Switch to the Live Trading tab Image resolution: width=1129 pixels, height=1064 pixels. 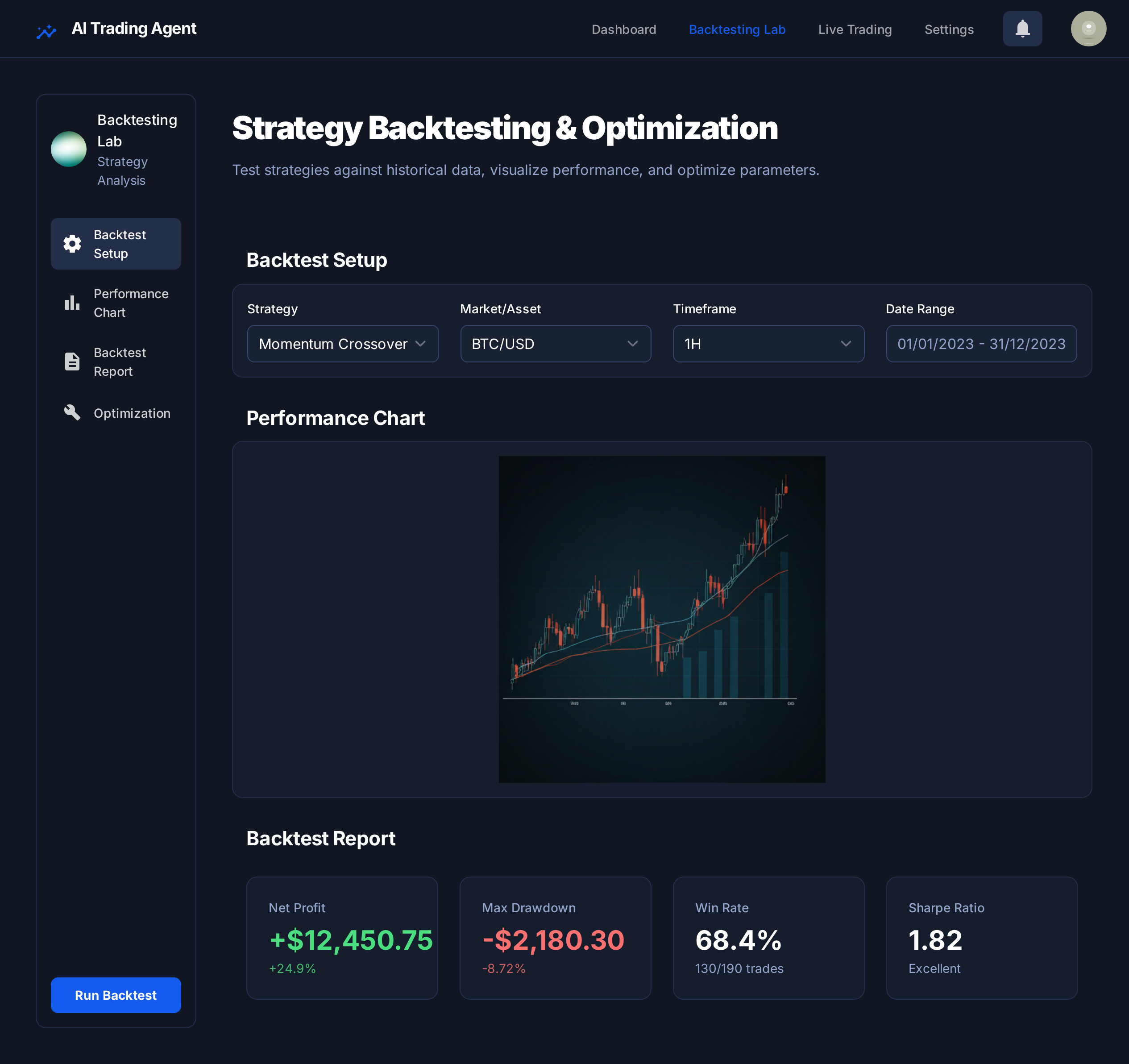[x=855, y=29]
